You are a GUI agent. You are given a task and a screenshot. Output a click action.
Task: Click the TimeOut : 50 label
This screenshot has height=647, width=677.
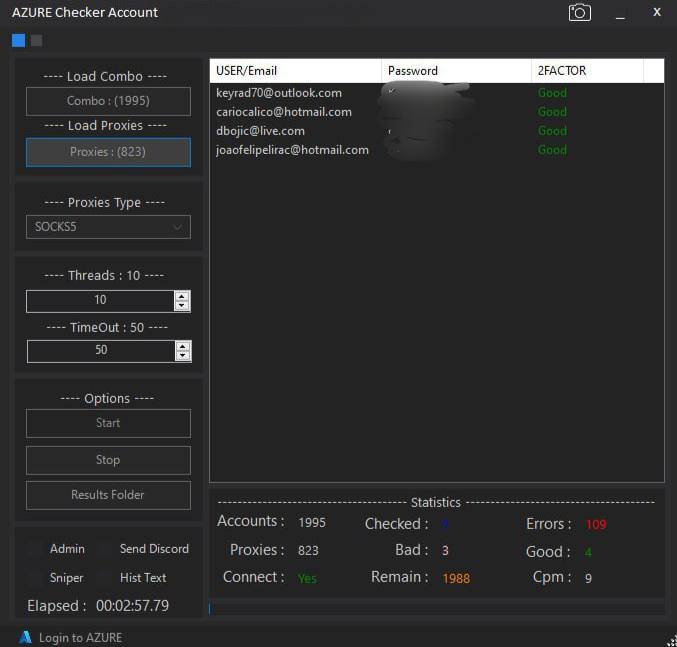click(107, 328)
